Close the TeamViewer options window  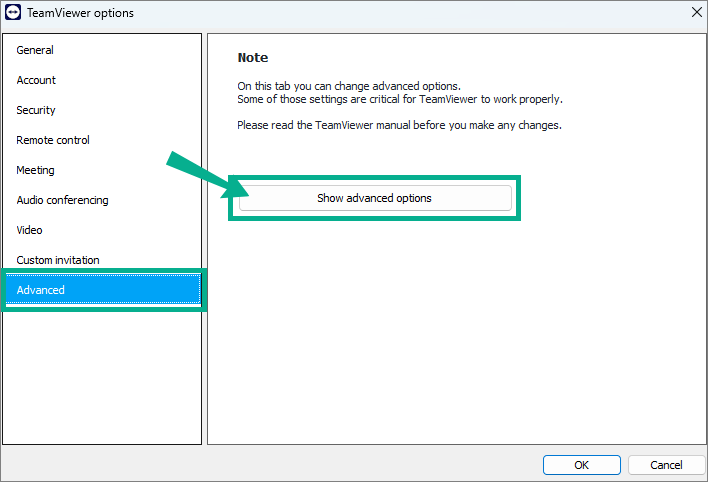(696, 12)
